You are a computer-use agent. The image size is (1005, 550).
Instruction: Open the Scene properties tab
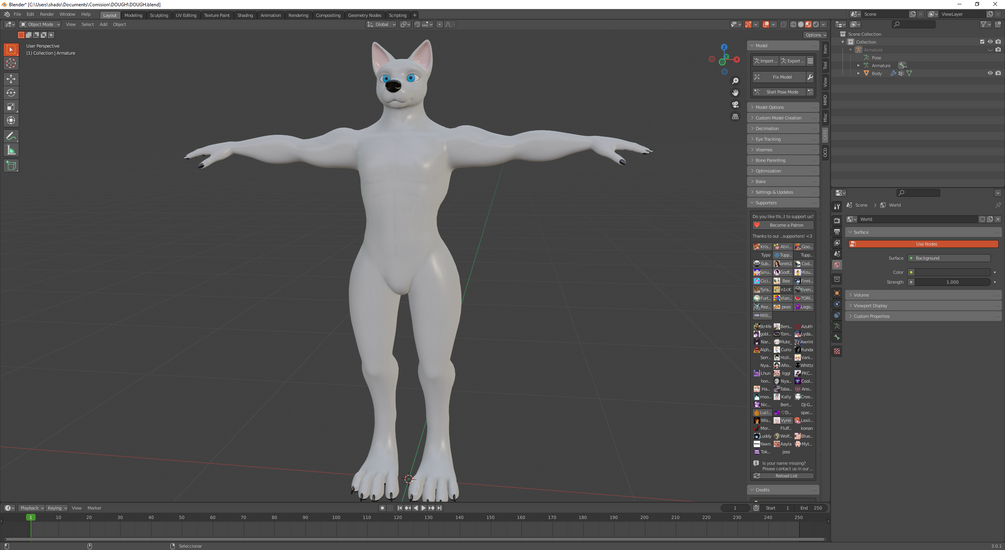pos(836,254)
